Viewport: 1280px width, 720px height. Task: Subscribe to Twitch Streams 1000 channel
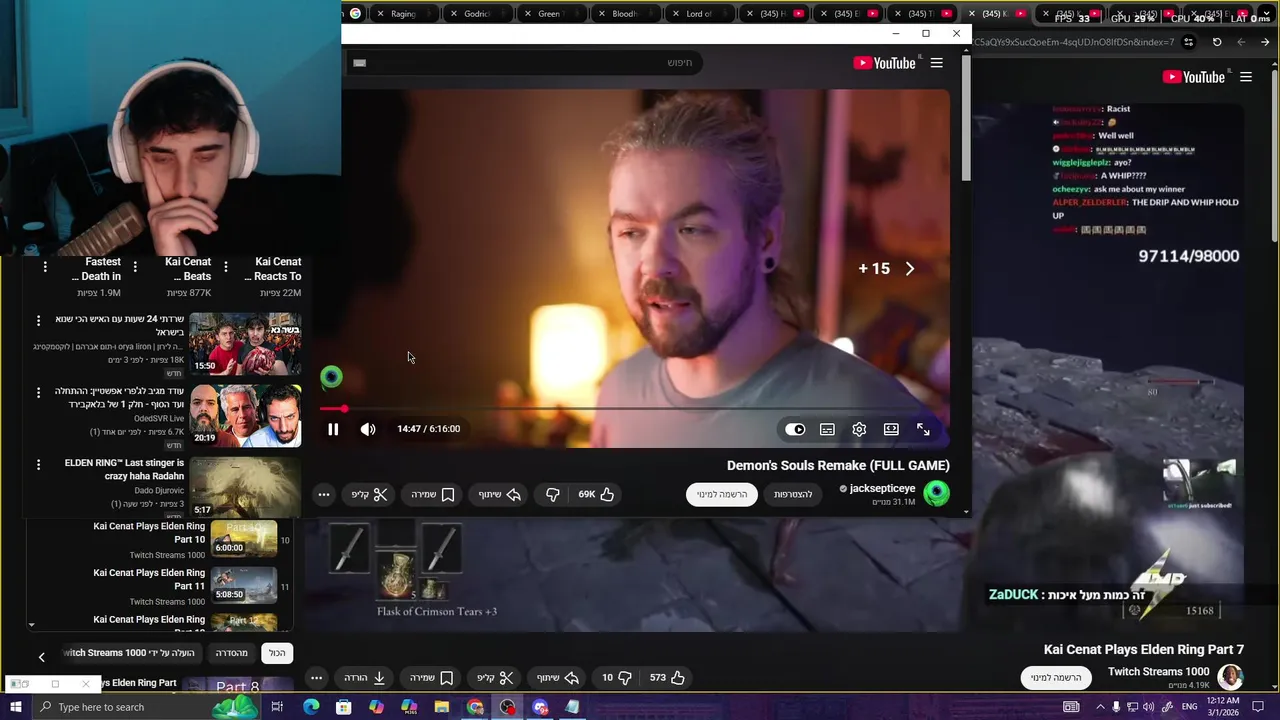pos(1057,677)
